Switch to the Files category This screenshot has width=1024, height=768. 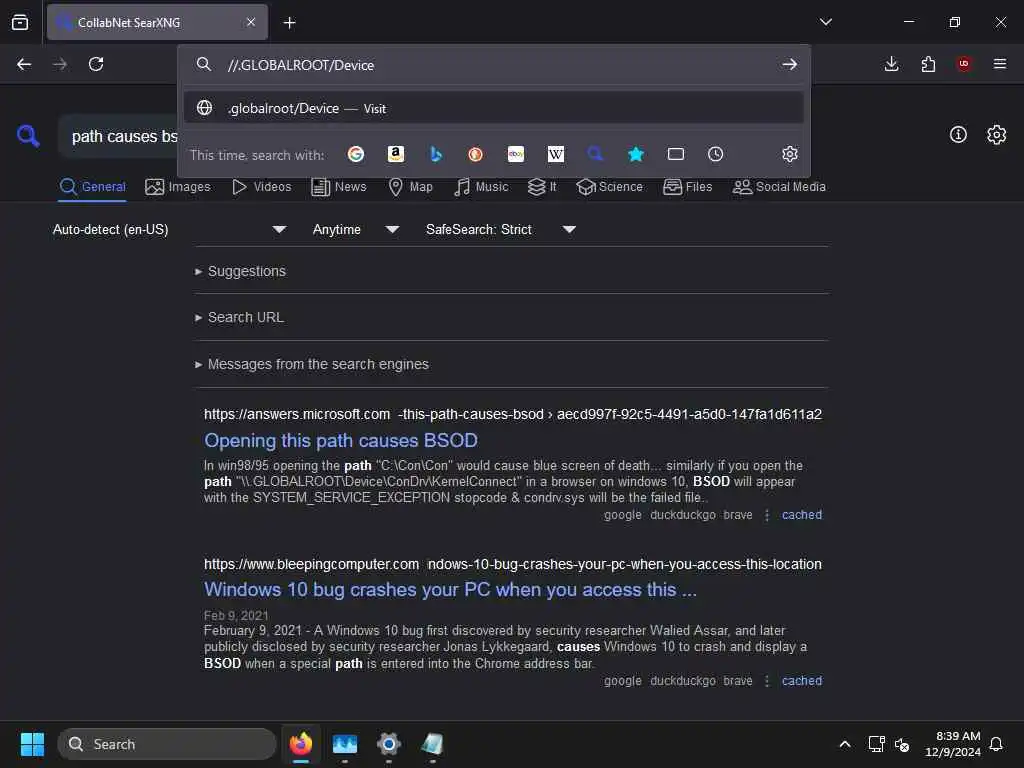click(687, 187)
